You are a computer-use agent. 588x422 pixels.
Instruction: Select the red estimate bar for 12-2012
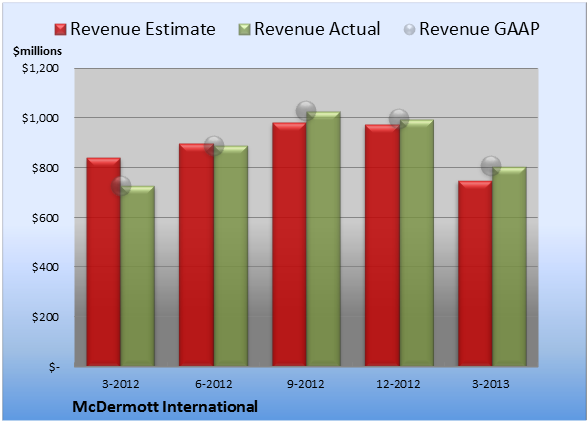pos(382,245)
